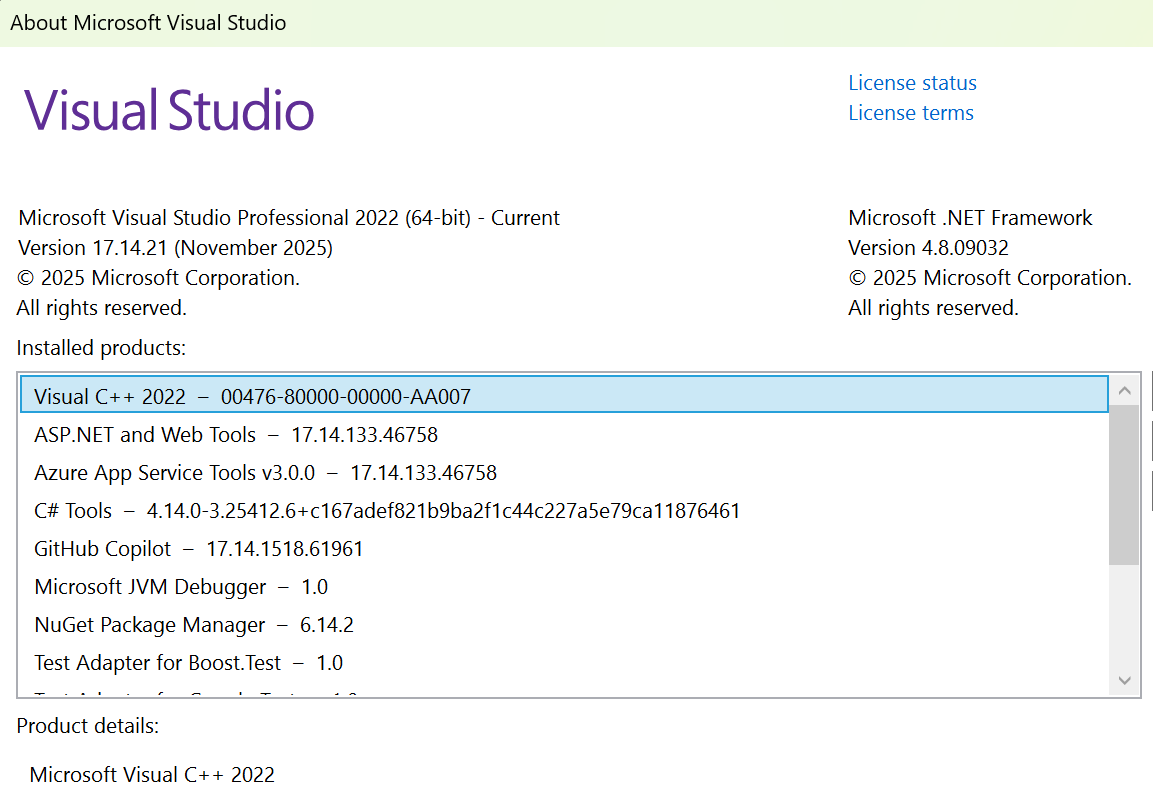
Task: Click the installed products scroll up arrow
Action: pos(1124,390)
